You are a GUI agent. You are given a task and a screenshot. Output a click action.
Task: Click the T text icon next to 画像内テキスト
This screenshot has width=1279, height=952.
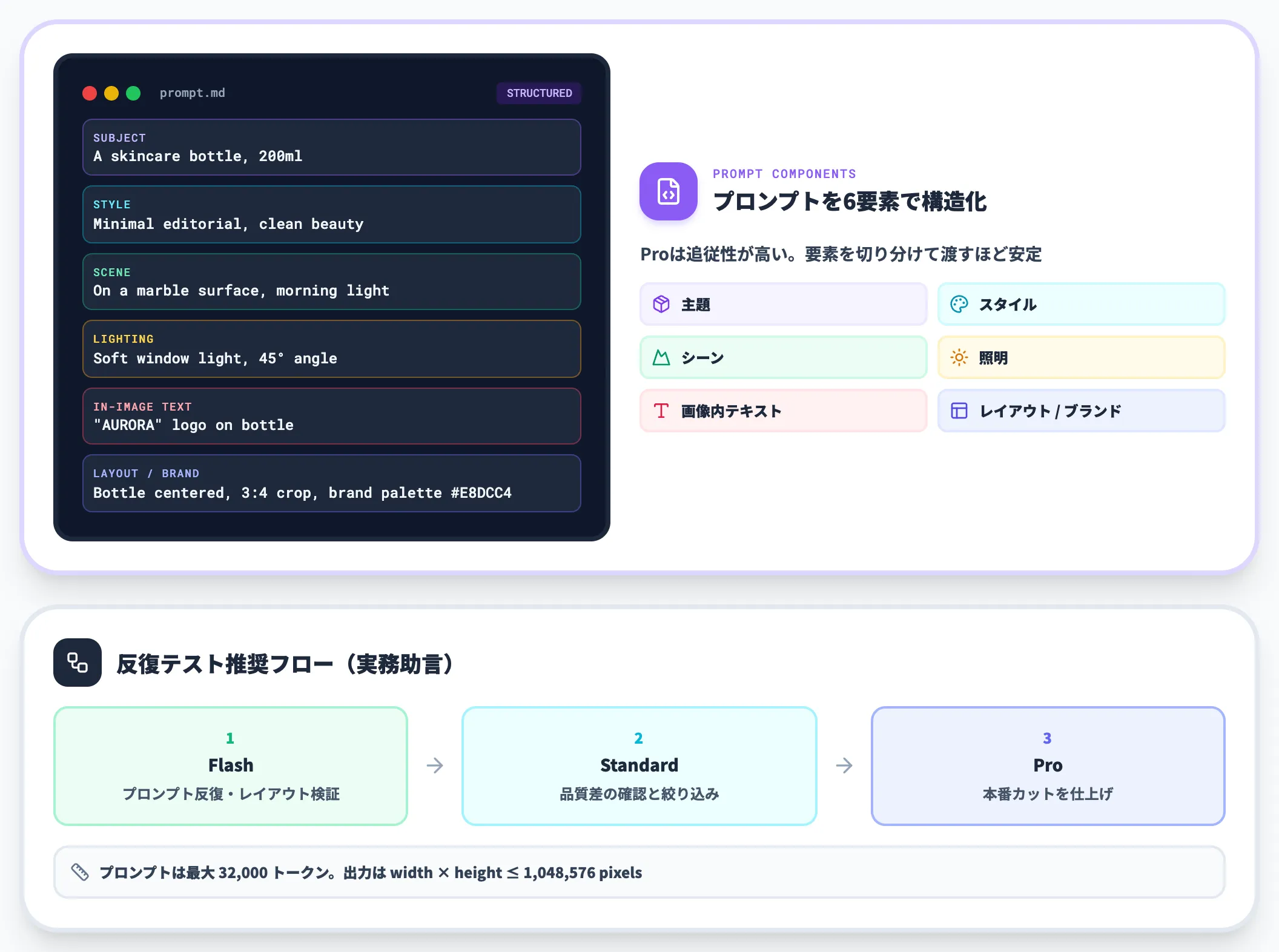pos(661,411)
